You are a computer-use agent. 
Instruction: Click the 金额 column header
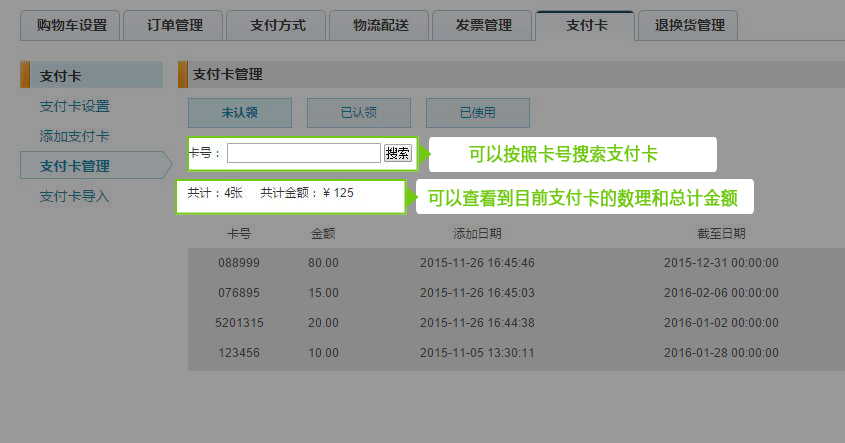click(x=323, y=233)
